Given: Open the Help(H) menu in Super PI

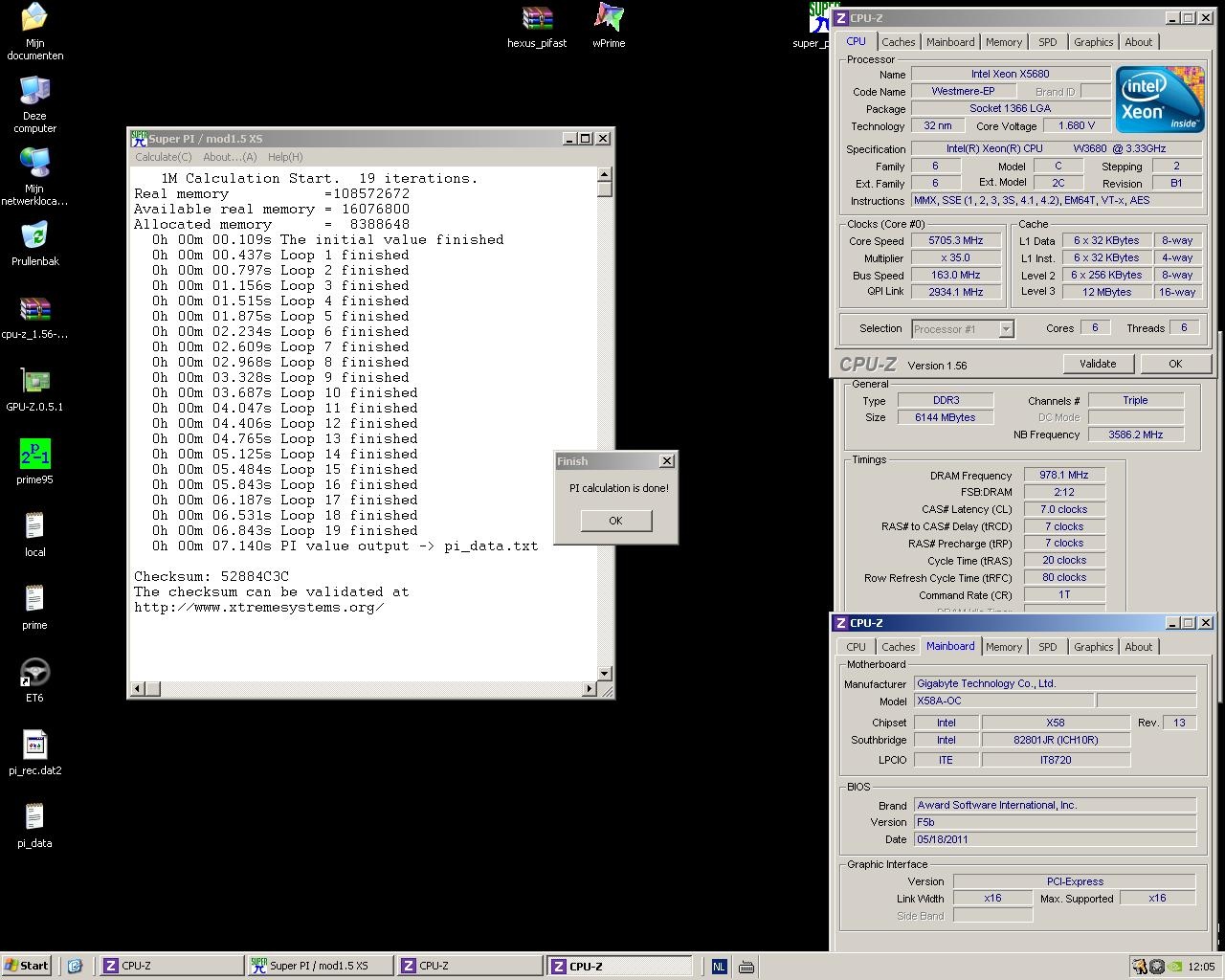Looking at the screenshot, I should [x=285, y=157].
